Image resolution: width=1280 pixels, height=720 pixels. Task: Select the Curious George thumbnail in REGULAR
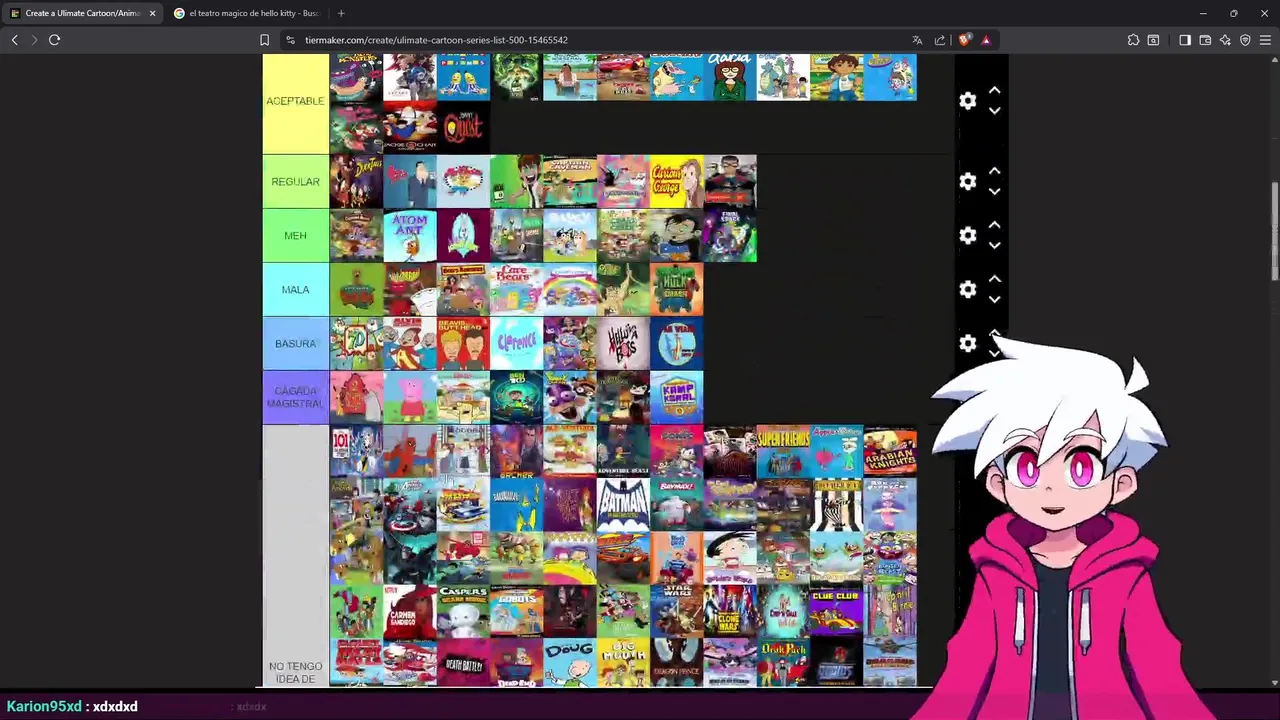pyautogui.click(x=677, y=182)
